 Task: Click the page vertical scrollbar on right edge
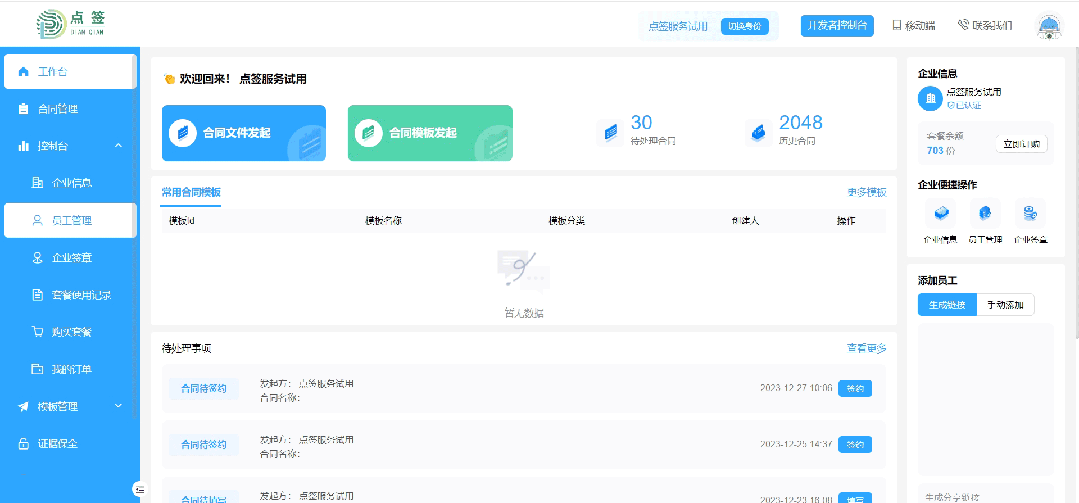[x=1075, y=200]
